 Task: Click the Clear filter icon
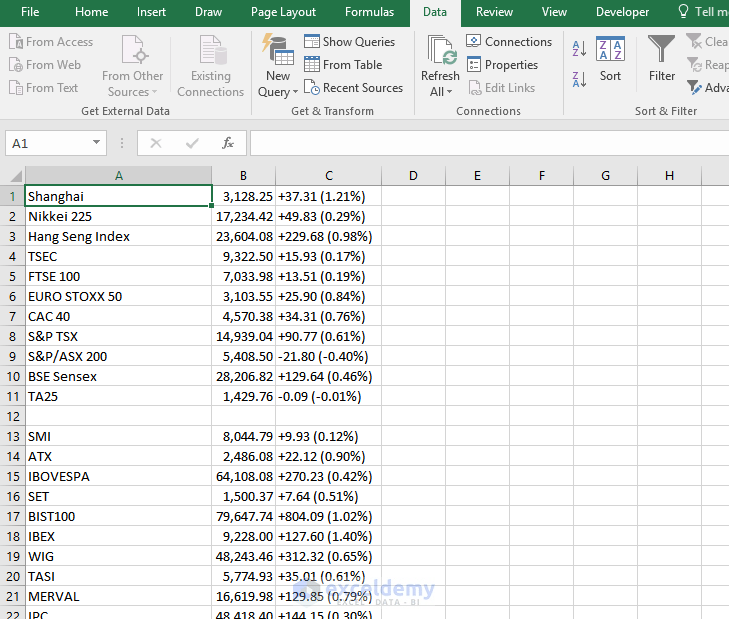[x=694, y=41]
